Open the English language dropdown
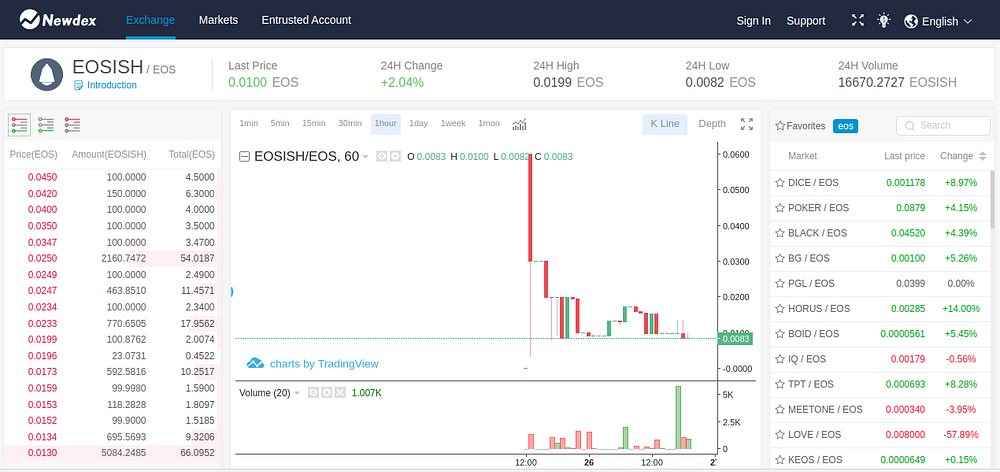Screen dimensions: 1000x472 [x=946, y=21]
